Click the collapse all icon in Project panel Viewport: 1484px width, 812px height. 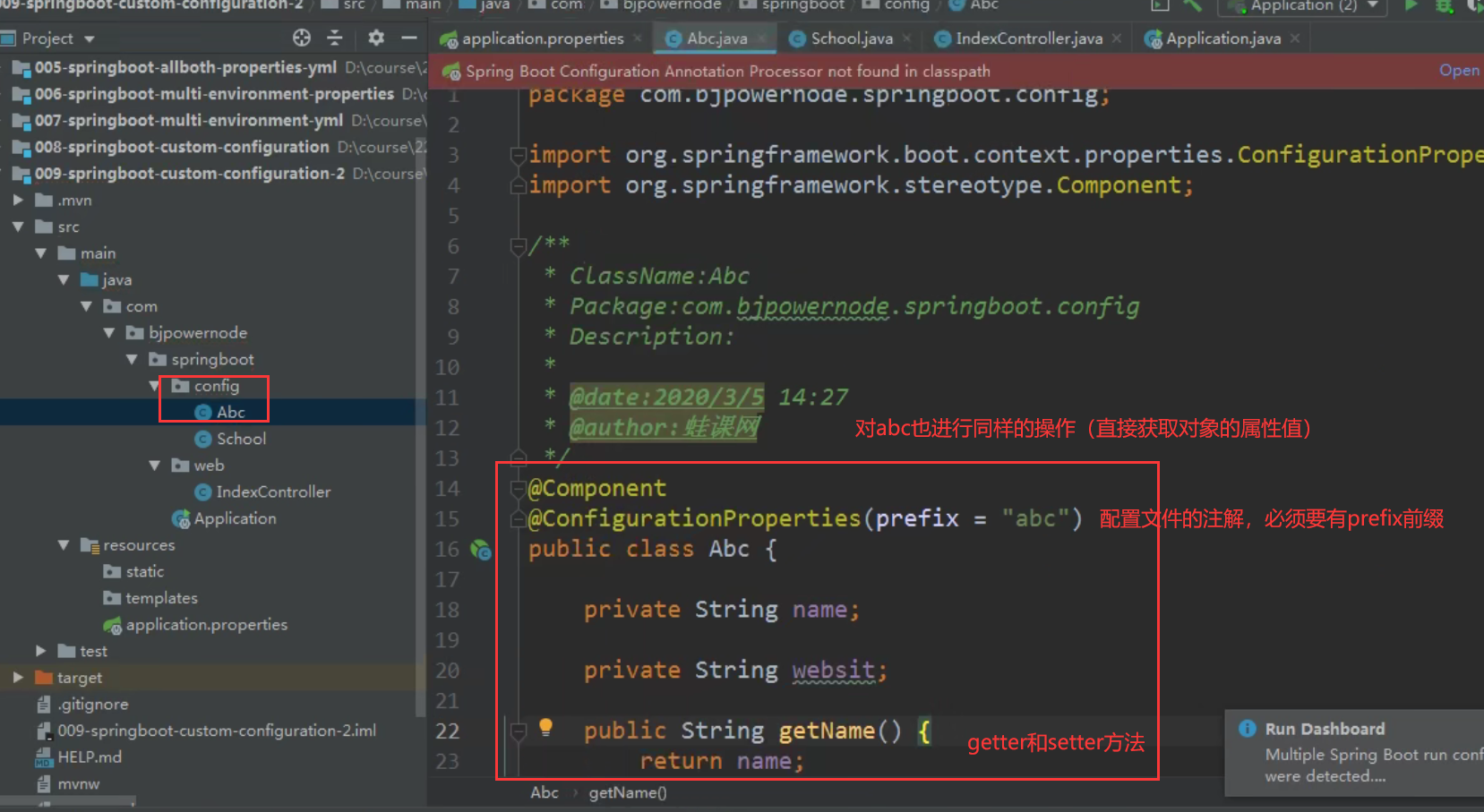point(335,38)
